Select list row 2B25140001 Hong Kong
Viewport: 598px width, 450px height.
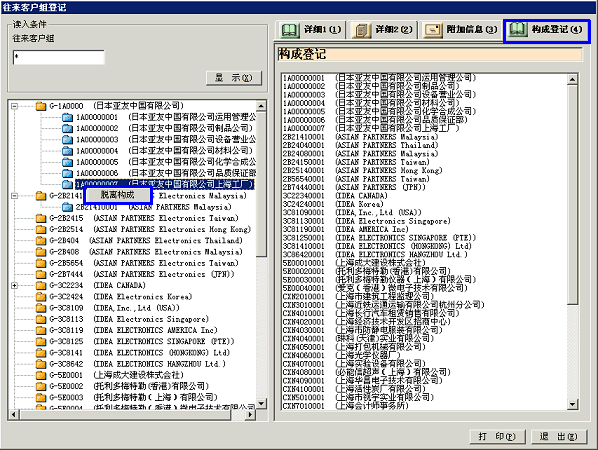point(362,170)
